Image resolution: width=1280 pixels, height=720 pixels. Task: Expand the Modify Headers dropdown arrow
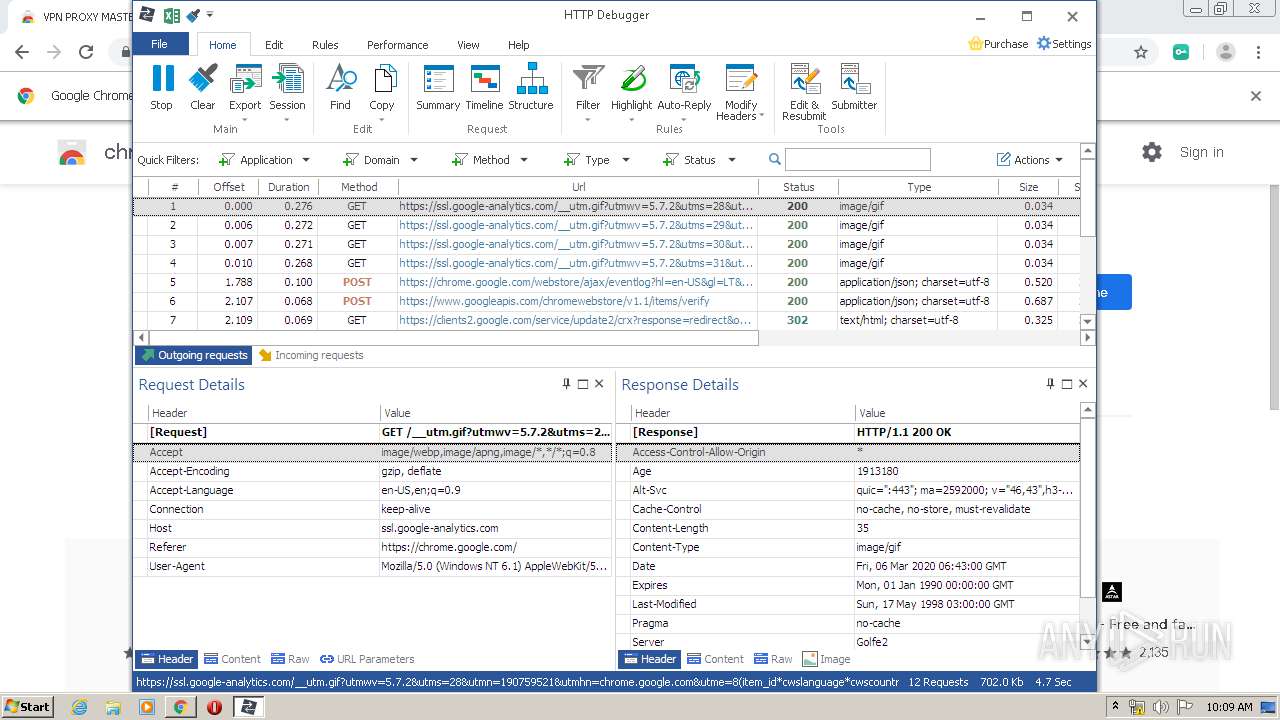point(762,116)
